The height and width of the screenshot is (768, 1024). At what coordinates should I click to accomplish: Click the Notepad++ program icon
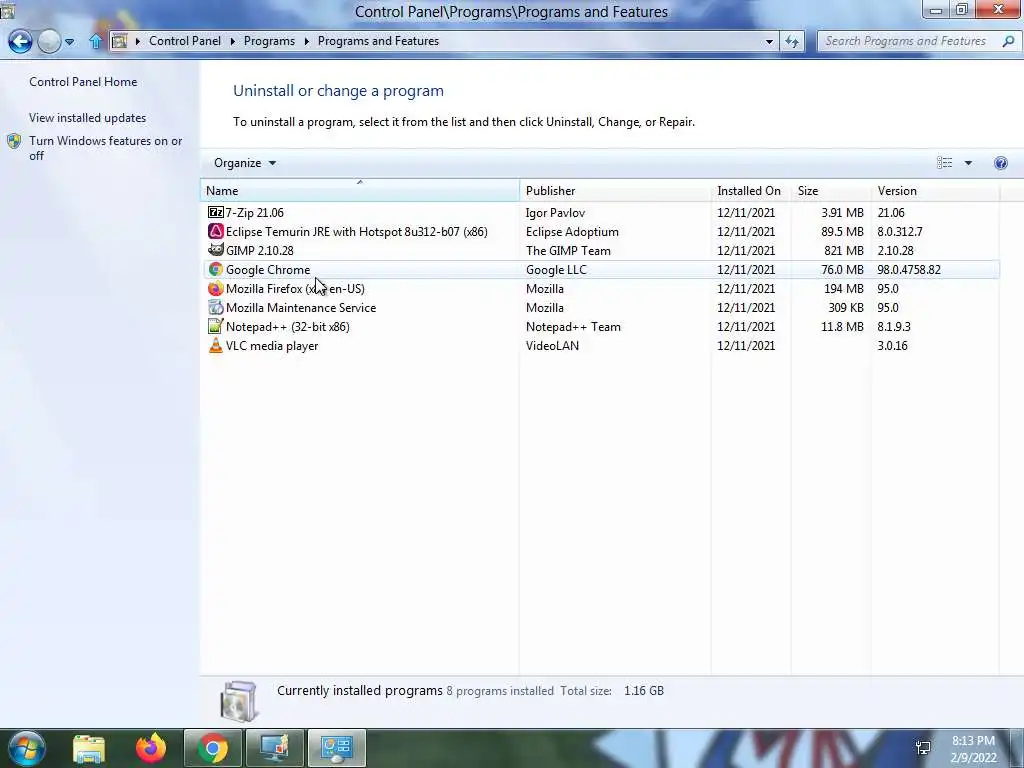[215, 326]
